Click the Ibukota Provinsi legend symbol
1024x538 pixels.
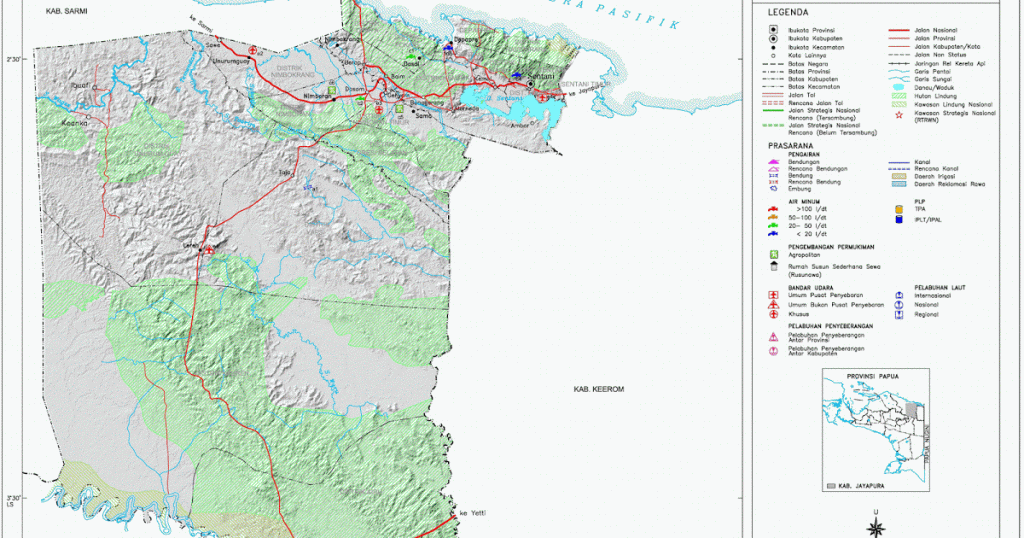tap(774, 30)
